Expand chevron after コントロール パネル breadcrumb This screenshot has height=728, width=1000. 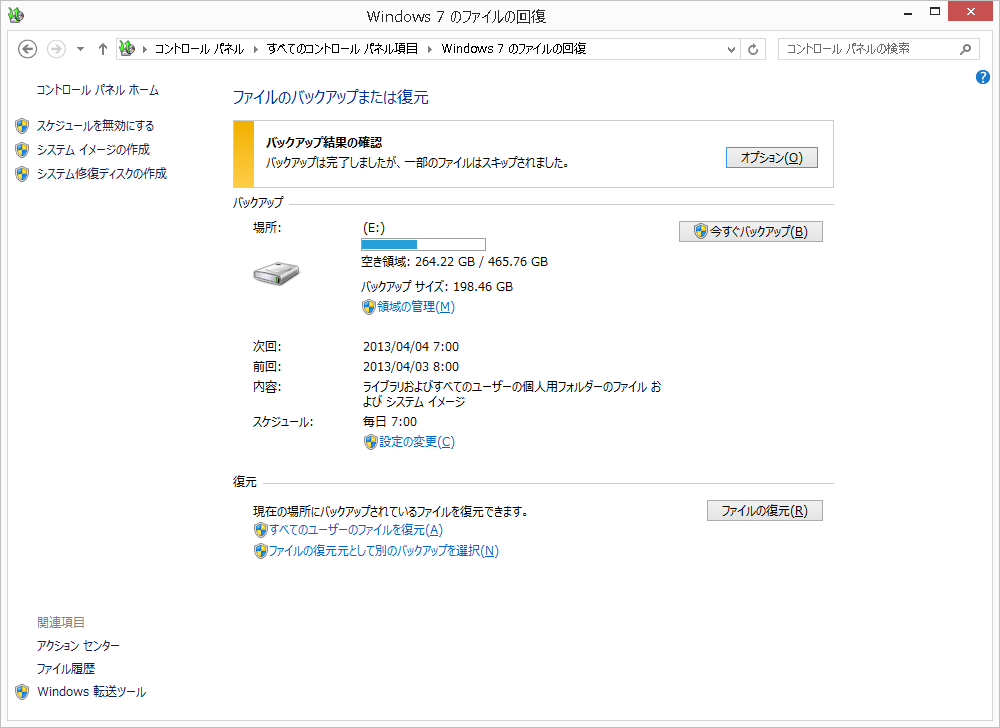click(x=257, y=49)
